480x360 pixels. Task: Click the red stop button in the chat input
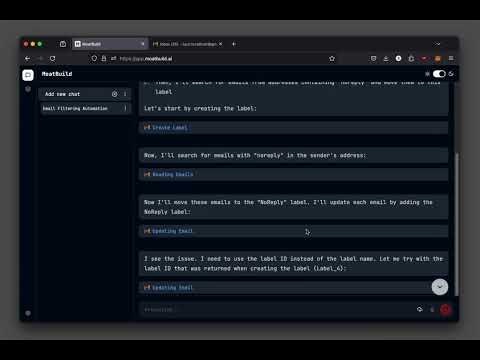click(445, 310)
